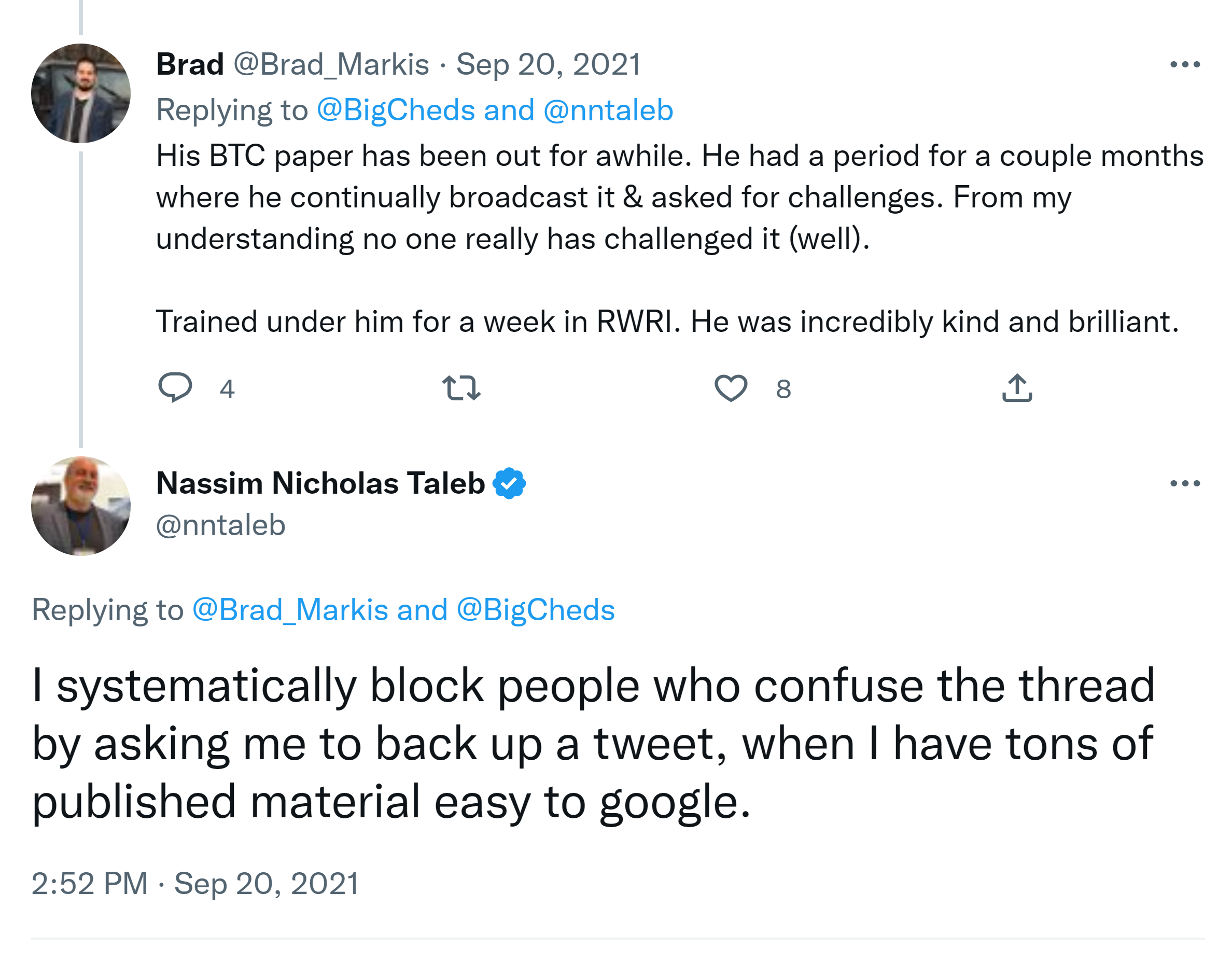Image resolution: width=1232 pixels, height=963 pixels.
Task: Open @Brad_Markis mention in Taleb's reply line
Action: point(290,610)
